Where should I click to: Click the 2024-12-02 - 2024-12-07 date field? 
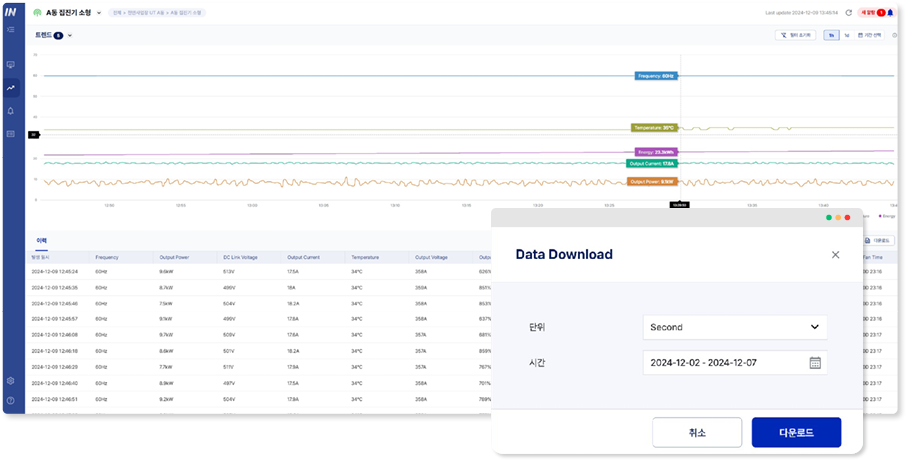pos(724,363)
